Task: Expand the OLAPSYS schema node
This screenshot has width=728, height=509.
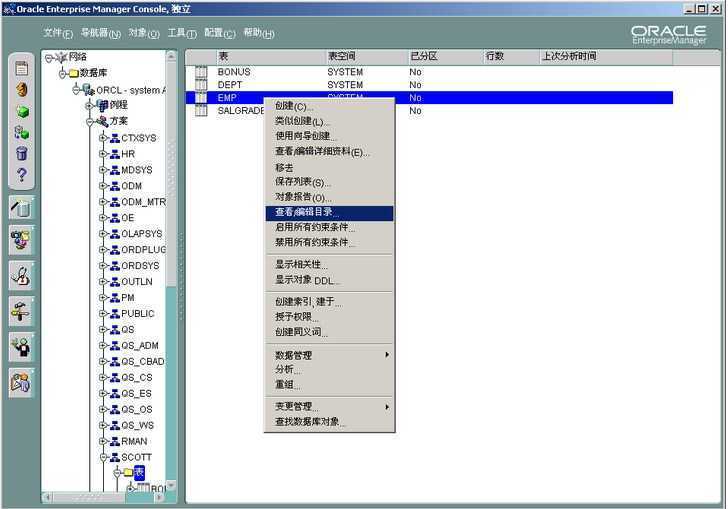Action: (x=104, y=234)
